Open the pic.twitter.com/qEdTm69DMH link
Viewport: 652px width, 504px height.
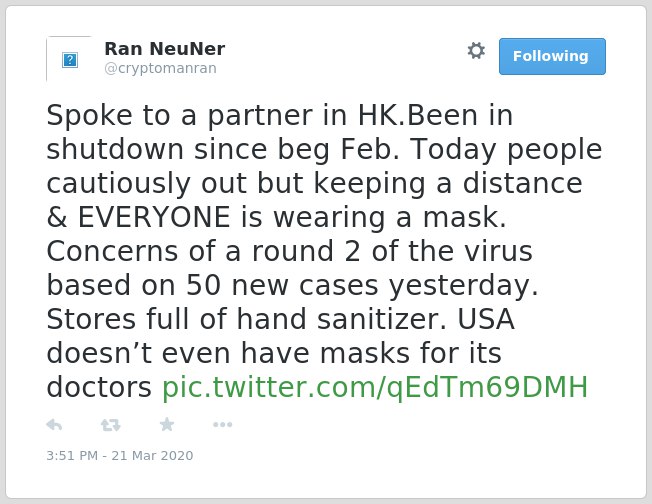pos(375,387)
